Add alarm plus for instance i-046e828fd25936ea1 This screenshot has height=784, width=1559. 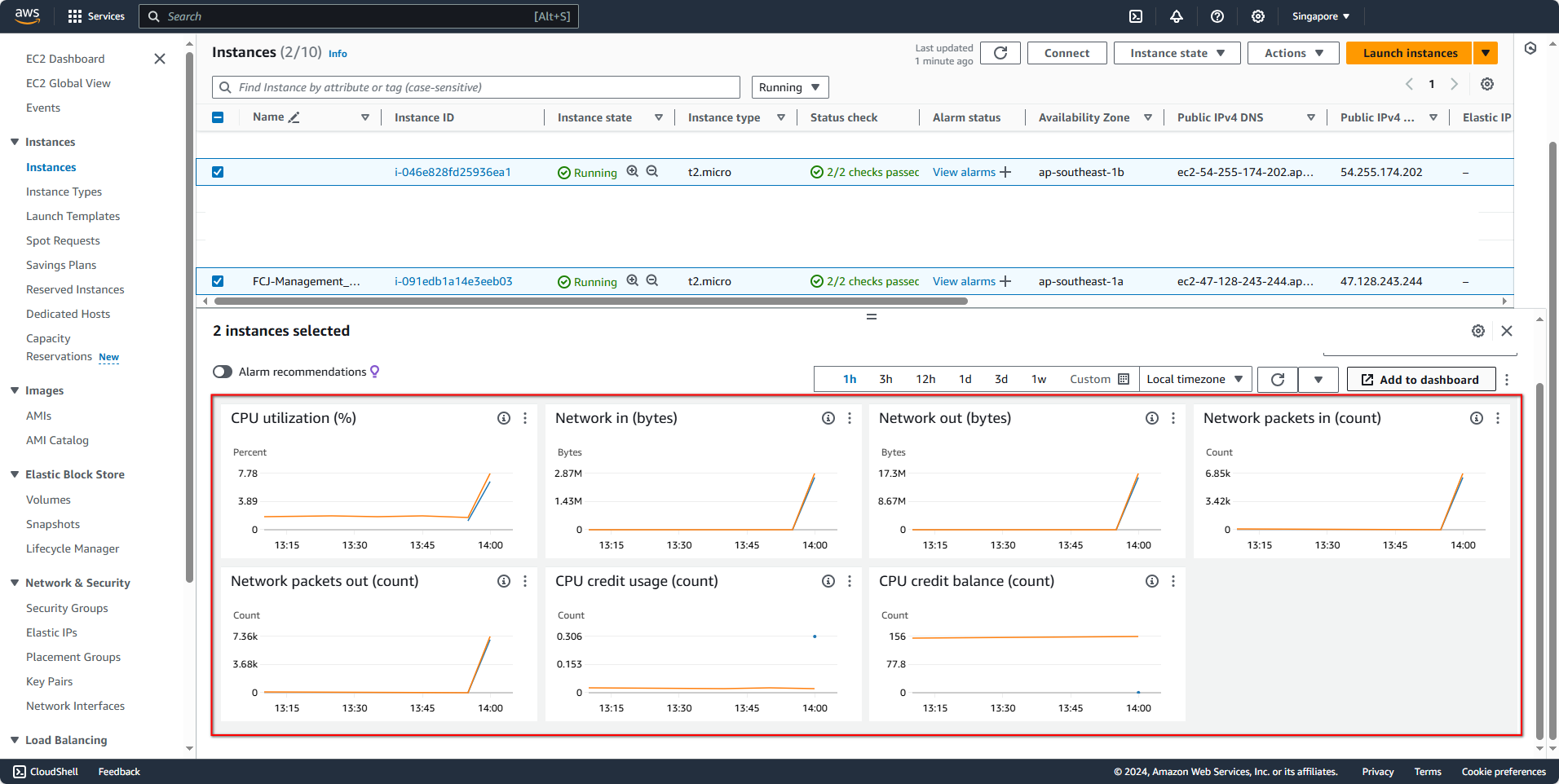tap(1005, 172)
